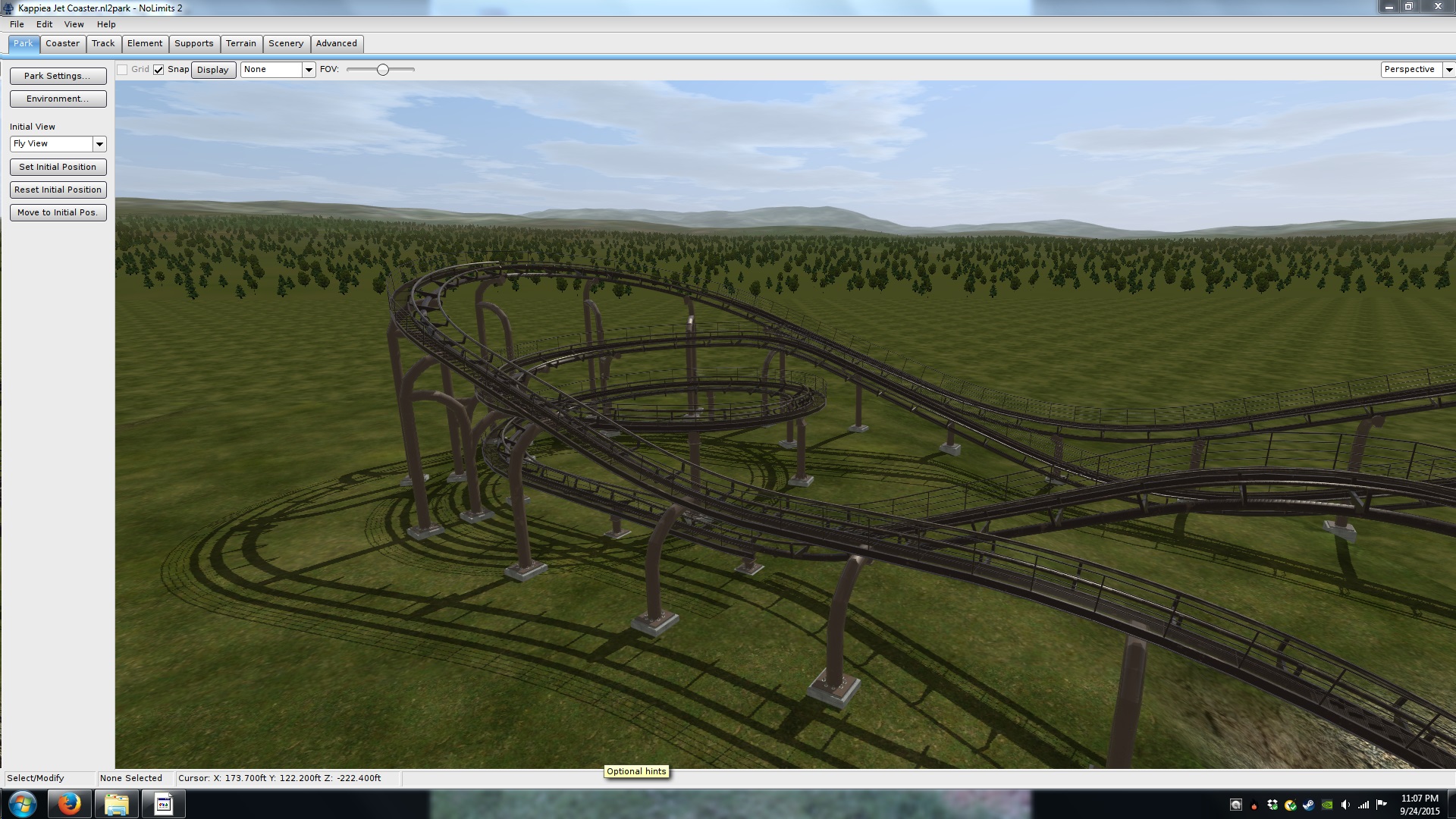The width and height of the screenshot is (1456, 819).
Task: Enable the Grid checkbox
Action: [122, 70]
